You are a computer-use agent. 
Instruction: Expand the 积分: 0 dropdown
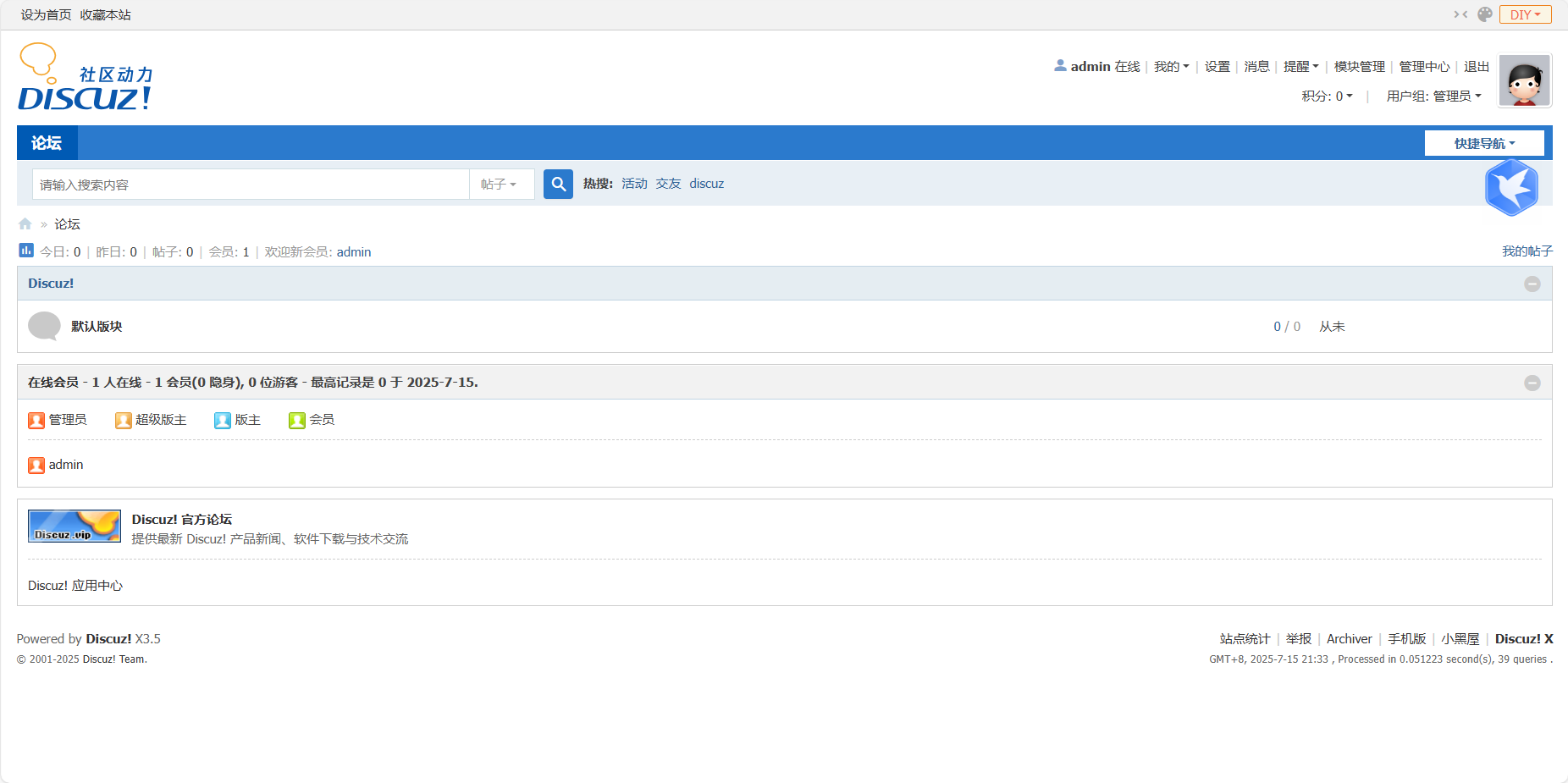coord(1327,96)
